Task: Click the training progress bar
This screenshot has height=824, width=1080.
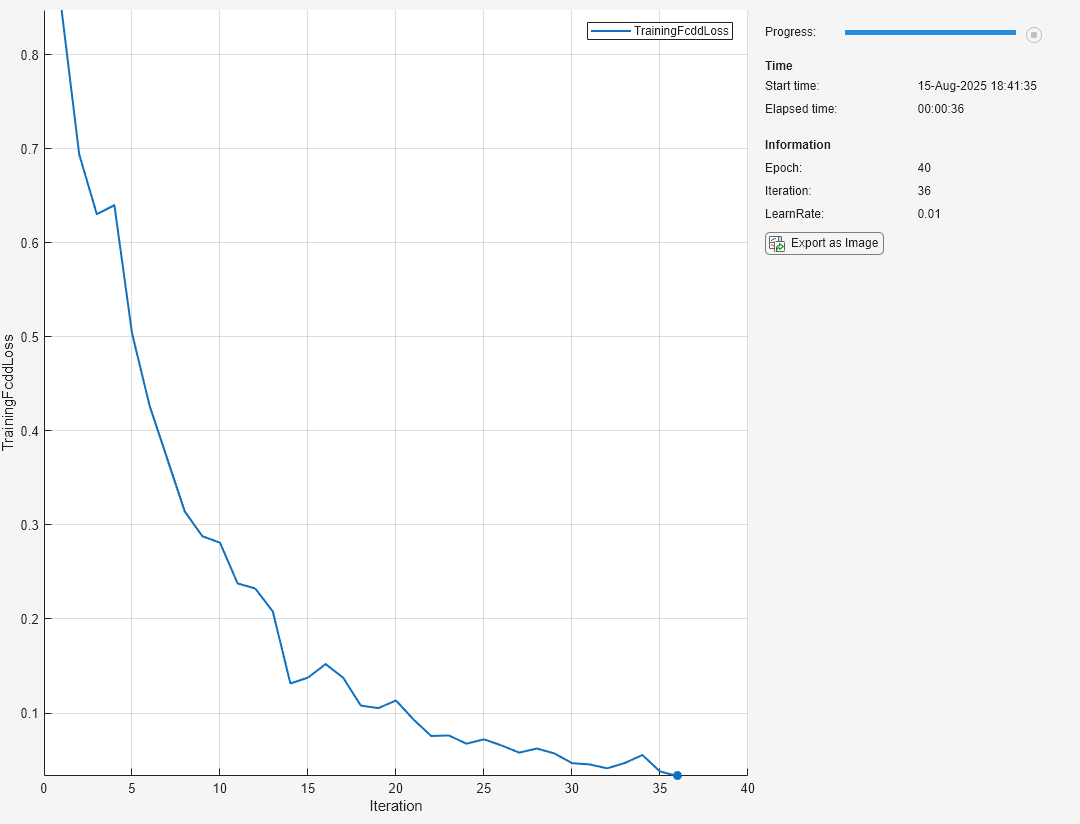Action: coord(930,33)
